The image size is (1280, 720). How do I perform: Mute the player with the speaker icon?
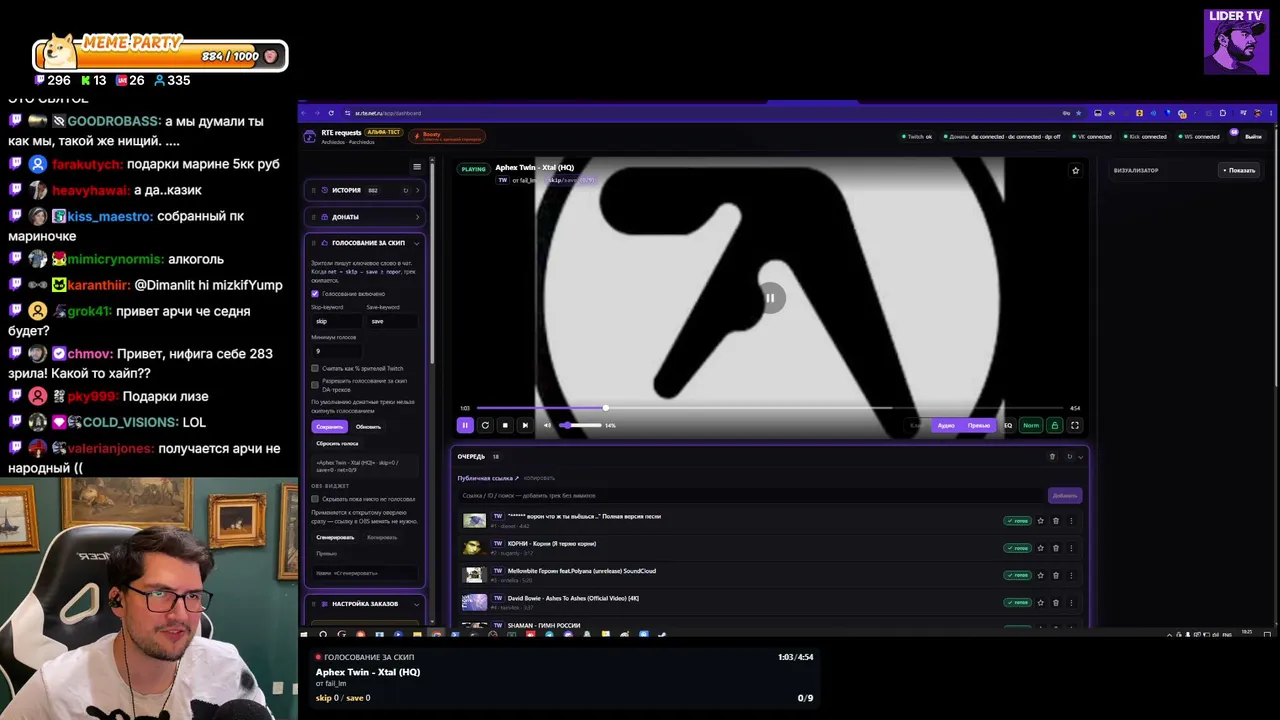tap(547, 425)
